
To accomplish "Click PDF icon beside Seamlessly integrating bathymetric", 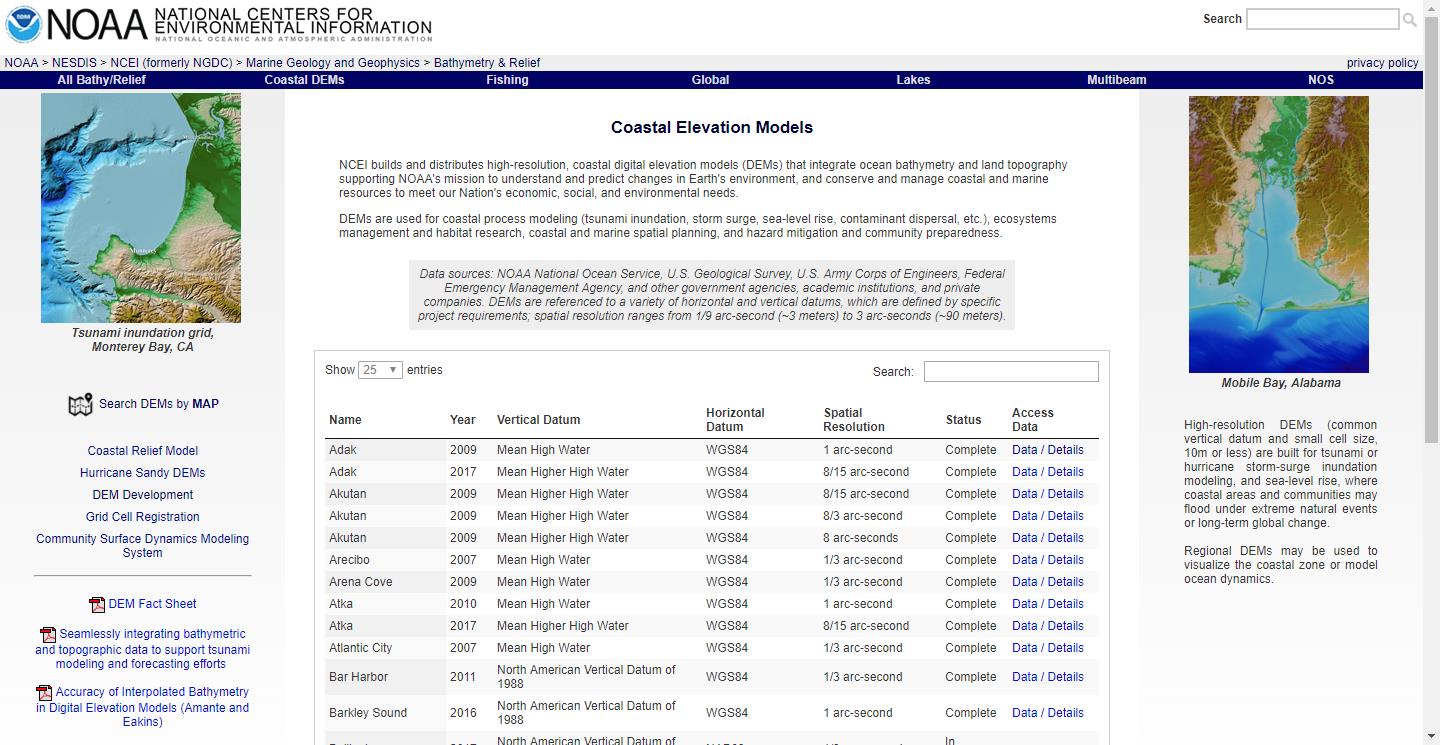I will pyautogui.click(x=48, y=635).
